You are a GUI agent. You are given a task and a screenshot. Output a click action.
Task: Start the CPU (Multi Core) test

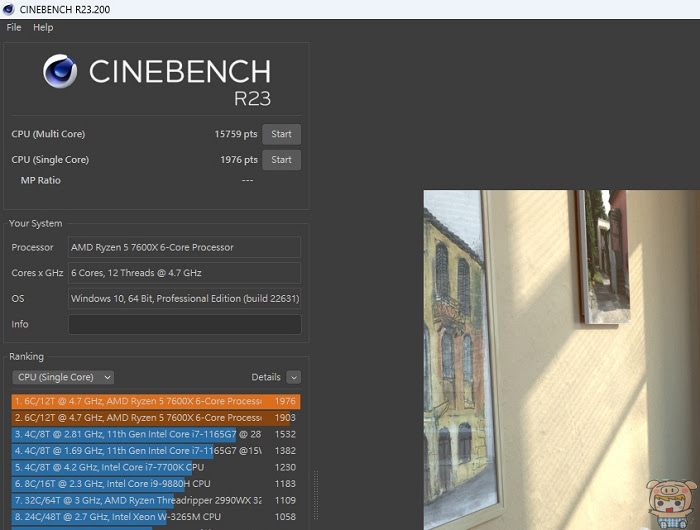[281, 134]
